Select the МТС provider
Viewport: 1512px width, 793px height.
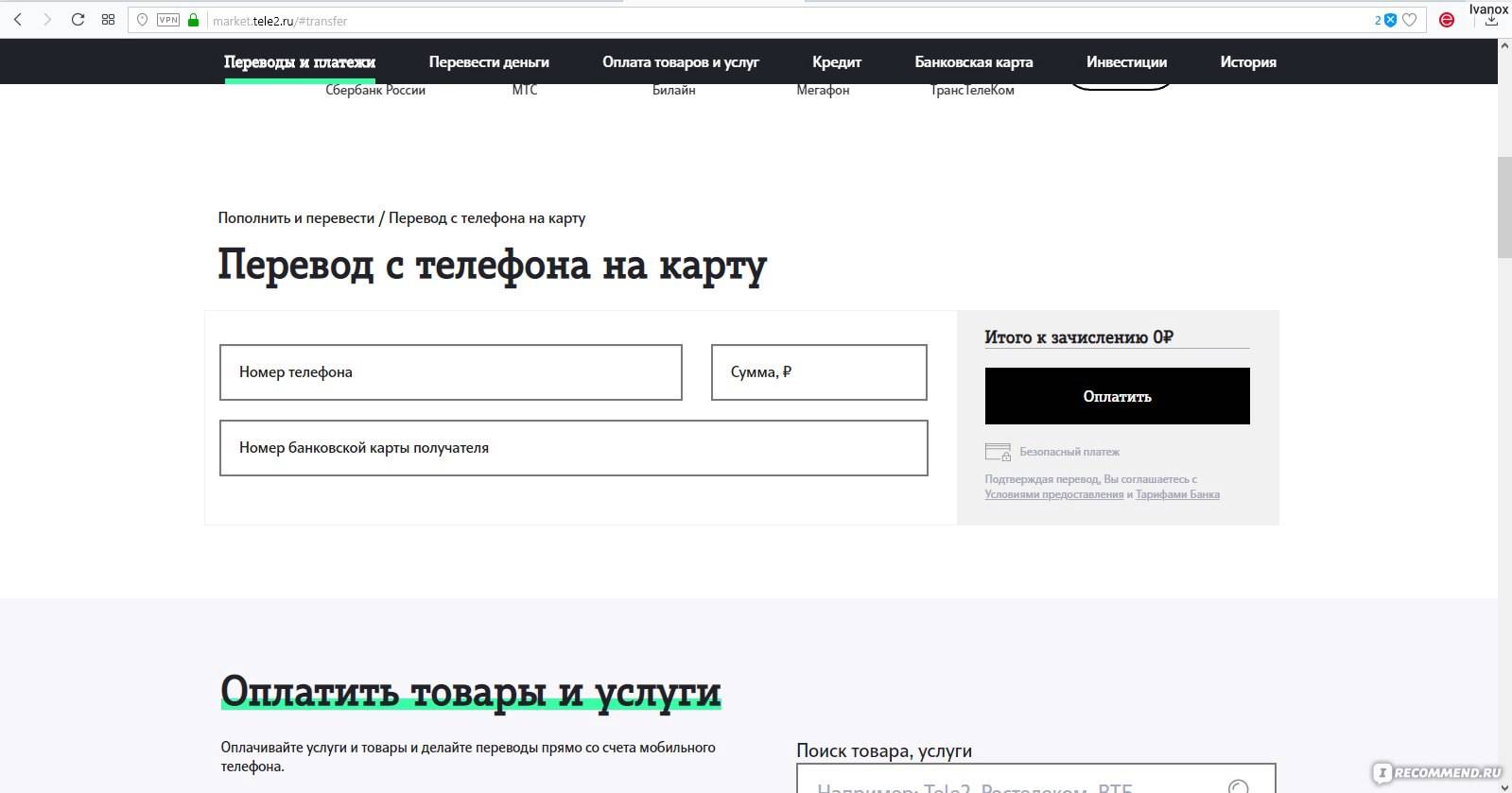tap(525, 91)
